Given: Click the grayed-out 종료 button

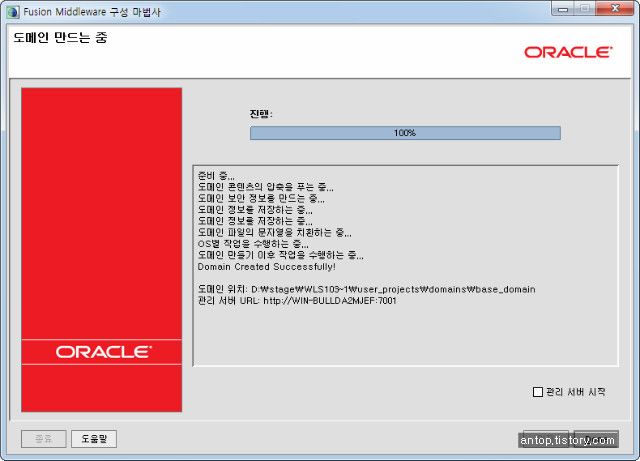Looking at the screenshot, I should point(44,439).
